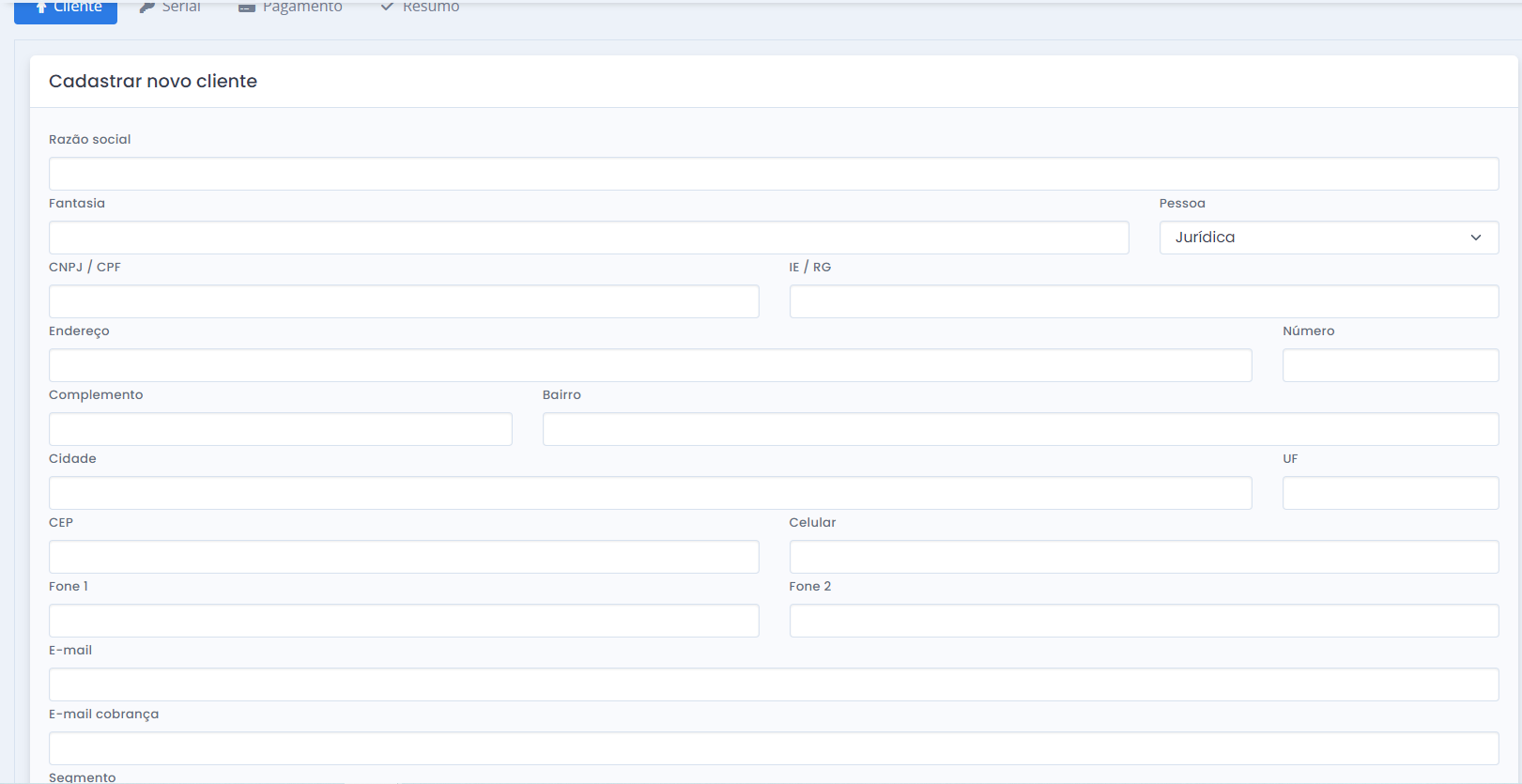Select the Fone 1 text box
Screen dimensions: 1522x784
click(x=404, y=621)
